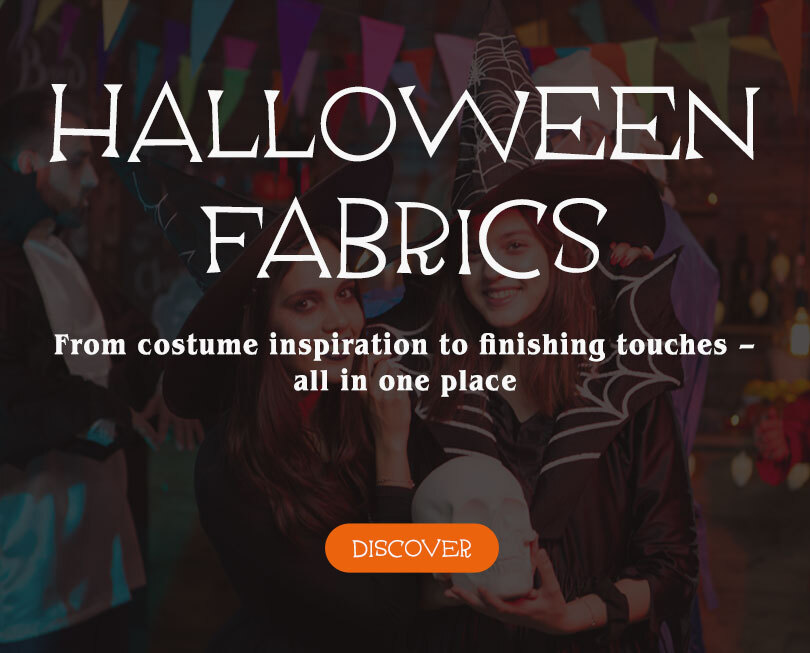This screenshot has height=653, width=810.
Task: Click the glowing lantern at right edge
Action: click(x=800, y=331)
